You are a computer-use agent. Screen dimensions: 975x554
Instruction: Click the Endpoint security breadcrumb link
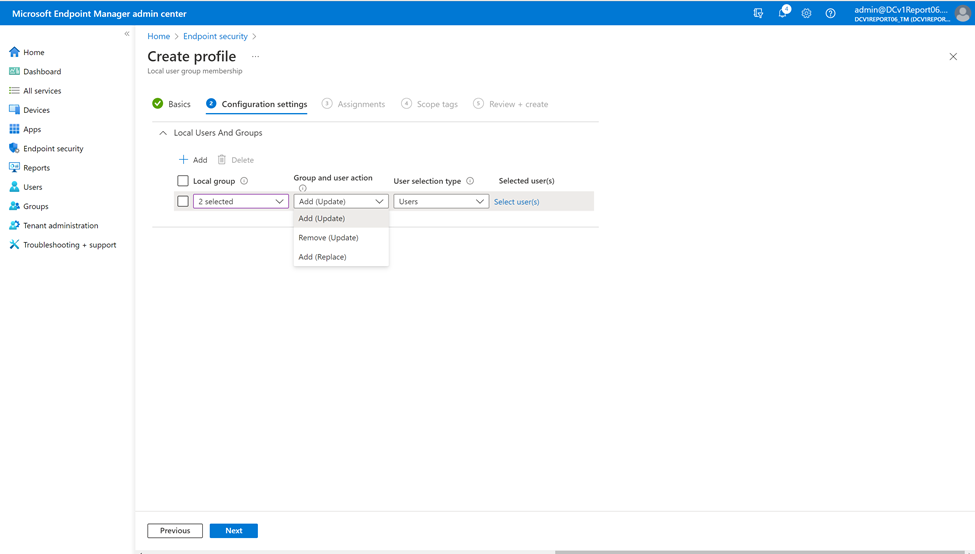point(215,36)
